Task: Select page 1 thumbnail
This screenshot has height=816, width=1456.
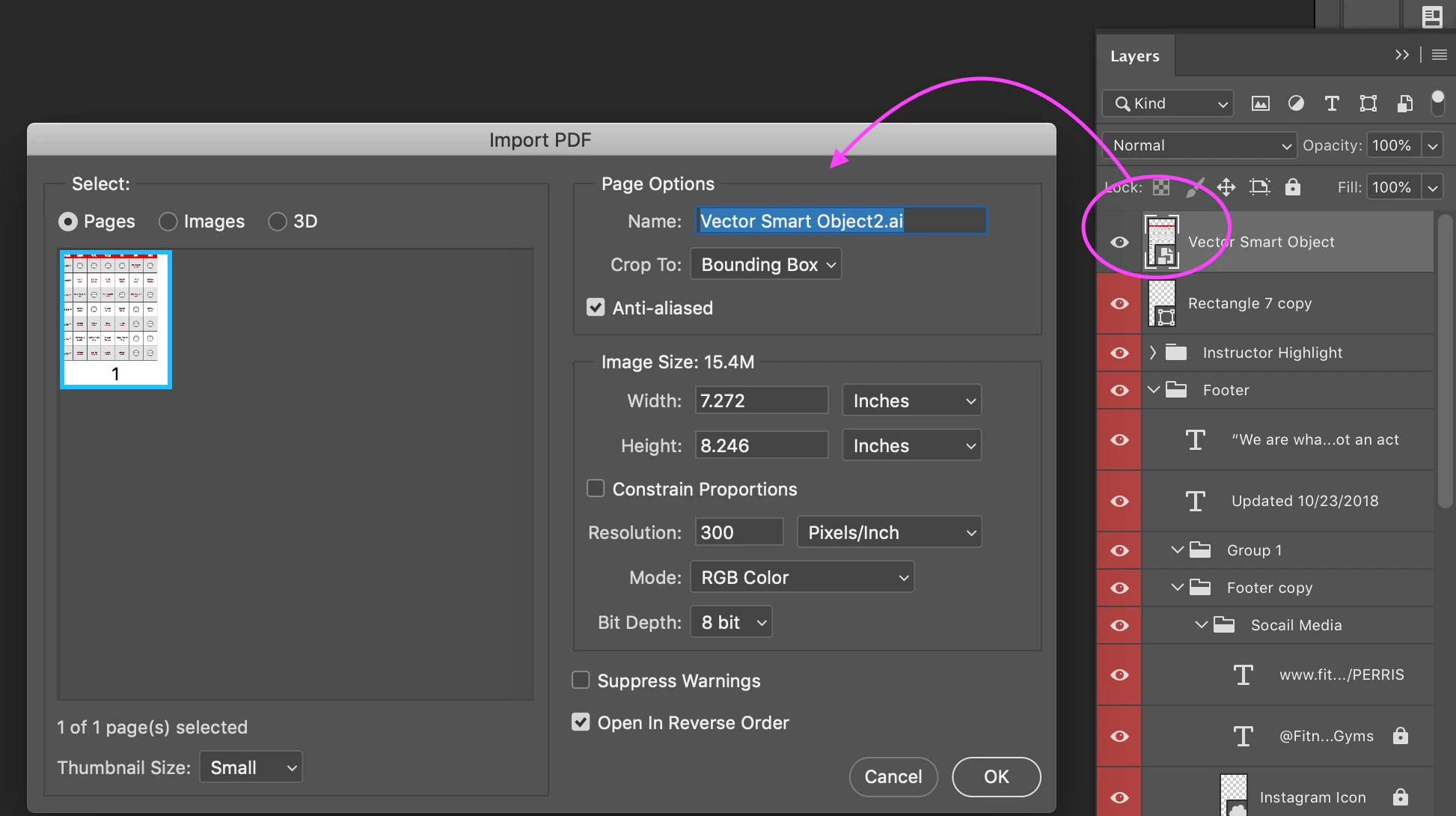Action: tap(115, 319)
